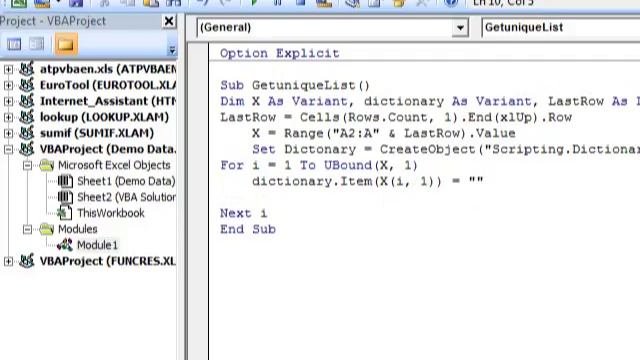The image size is (640, 360).
Task: Click the 'For i = 1 To UBound' line
Action: tap(319, 165)
